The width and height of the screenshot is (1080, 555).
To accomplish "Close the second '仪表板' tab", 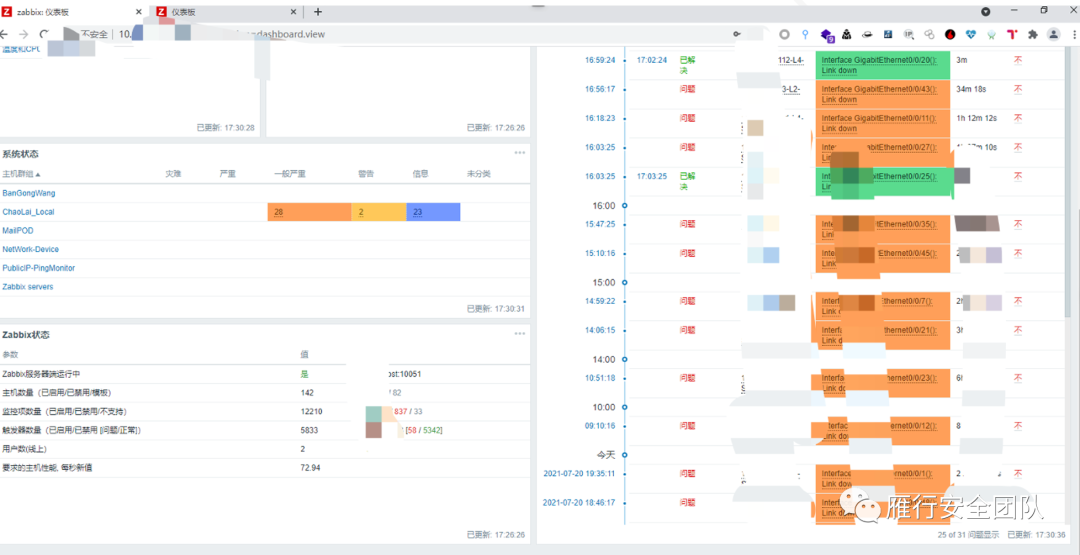I will click(293, 12).
